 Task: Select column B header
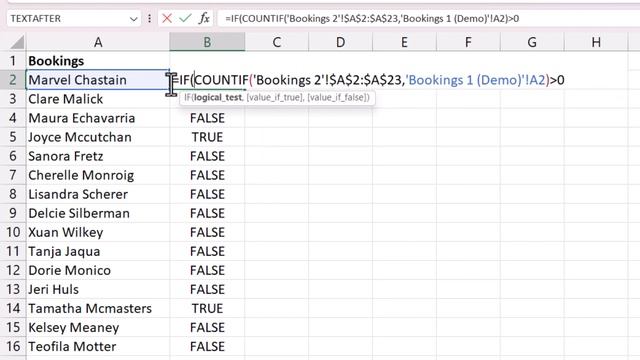(x=207, y=42)
